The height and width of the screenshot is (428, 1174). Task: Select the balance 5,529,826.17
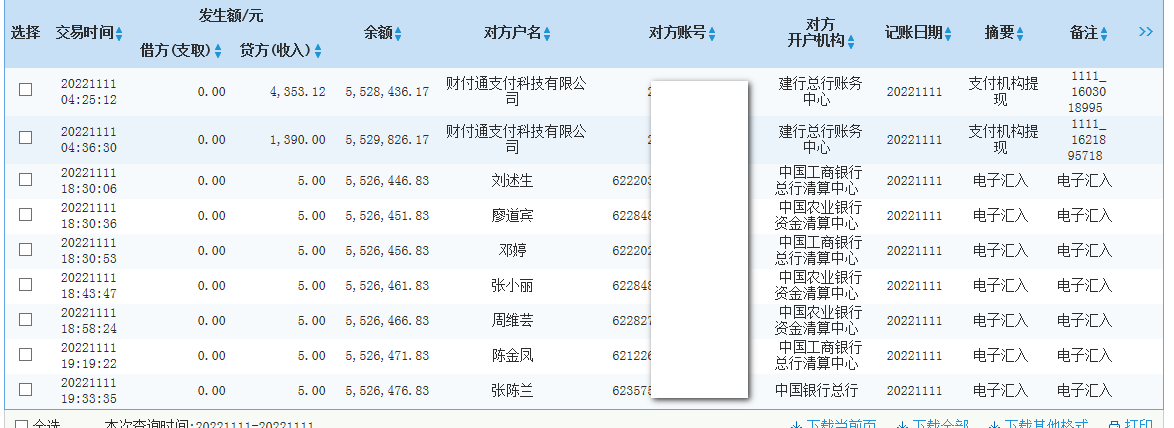click(387, 140)
